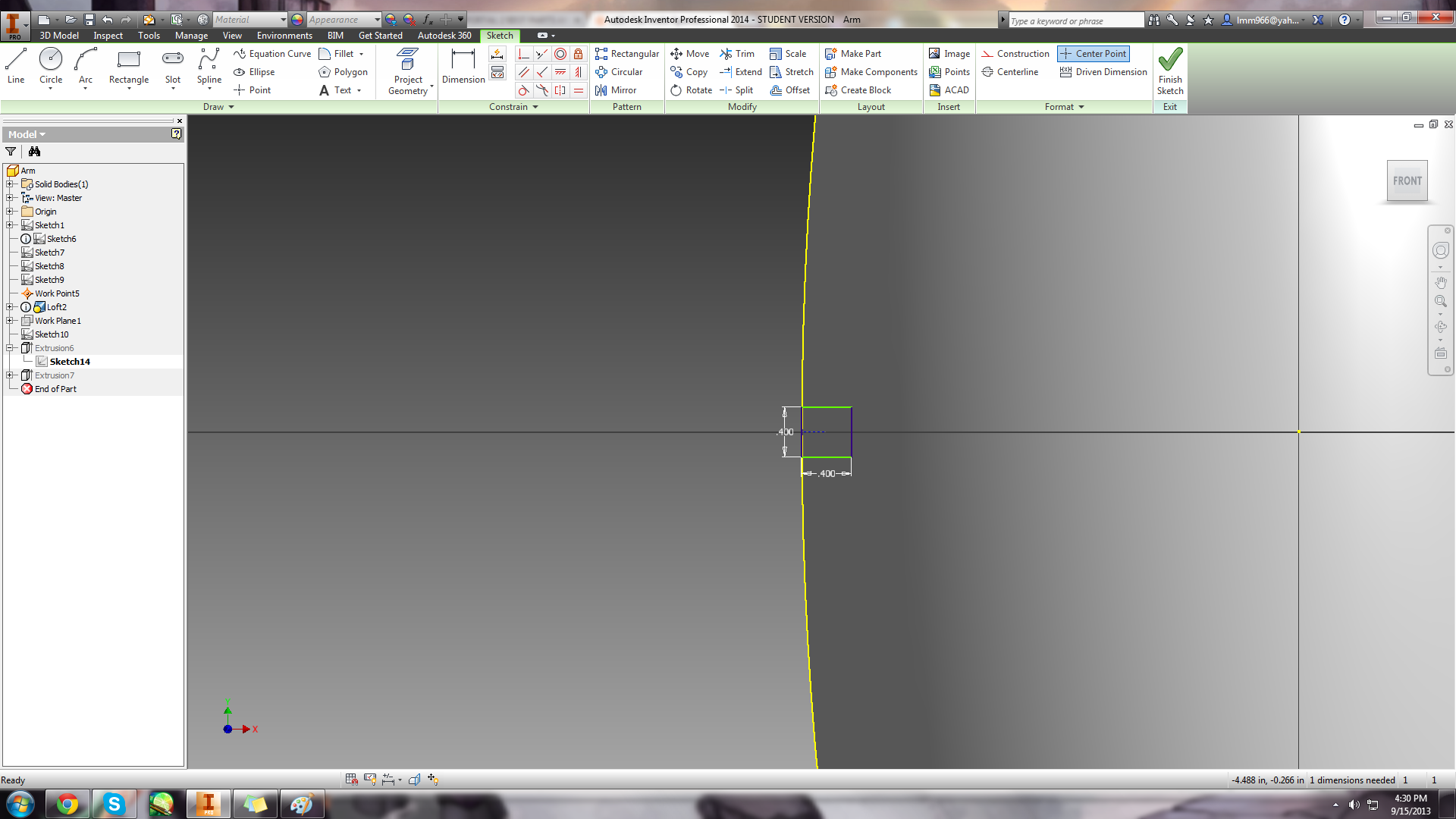Select the Spline draw tool
1456x819 pixels.
(x=209, y=66)
